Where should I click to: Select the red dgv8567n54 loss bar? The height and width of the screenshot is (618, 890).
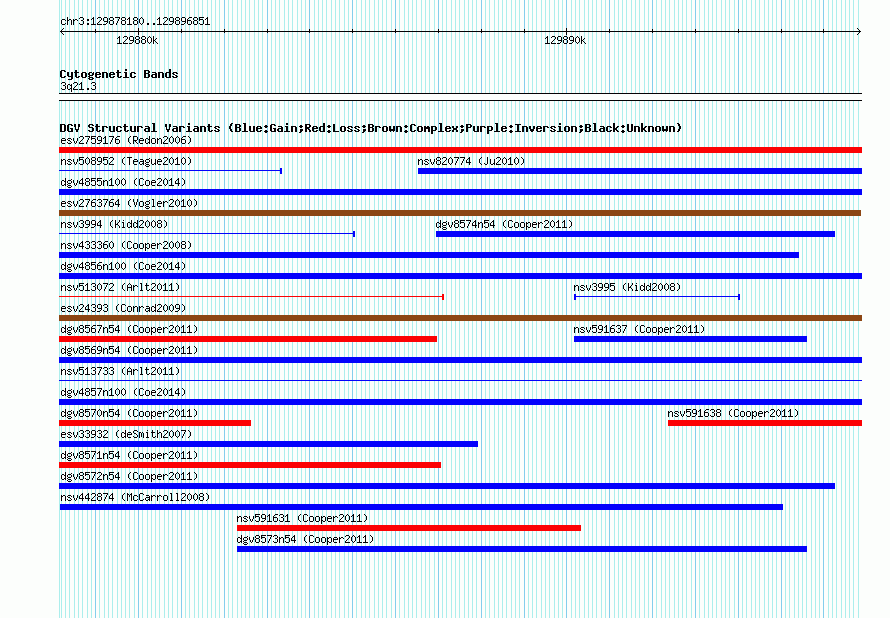coord(248,339)
